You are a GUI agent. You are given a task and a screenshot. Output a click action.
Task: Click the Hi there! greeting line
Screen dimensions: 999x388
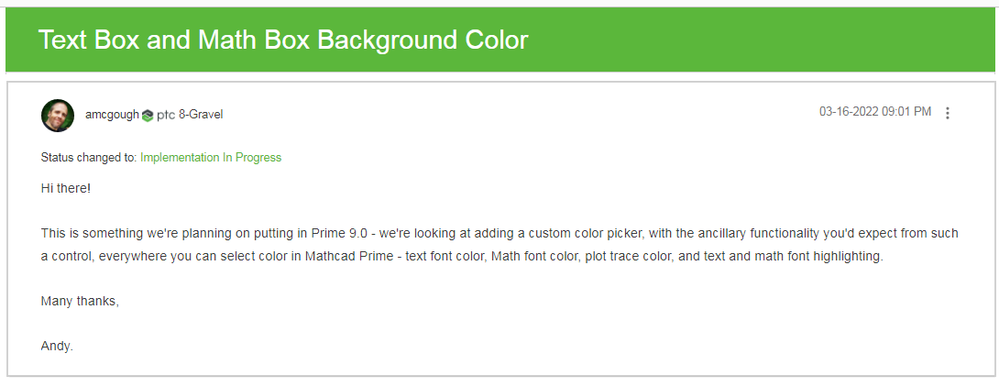click(x=66, y=189)
